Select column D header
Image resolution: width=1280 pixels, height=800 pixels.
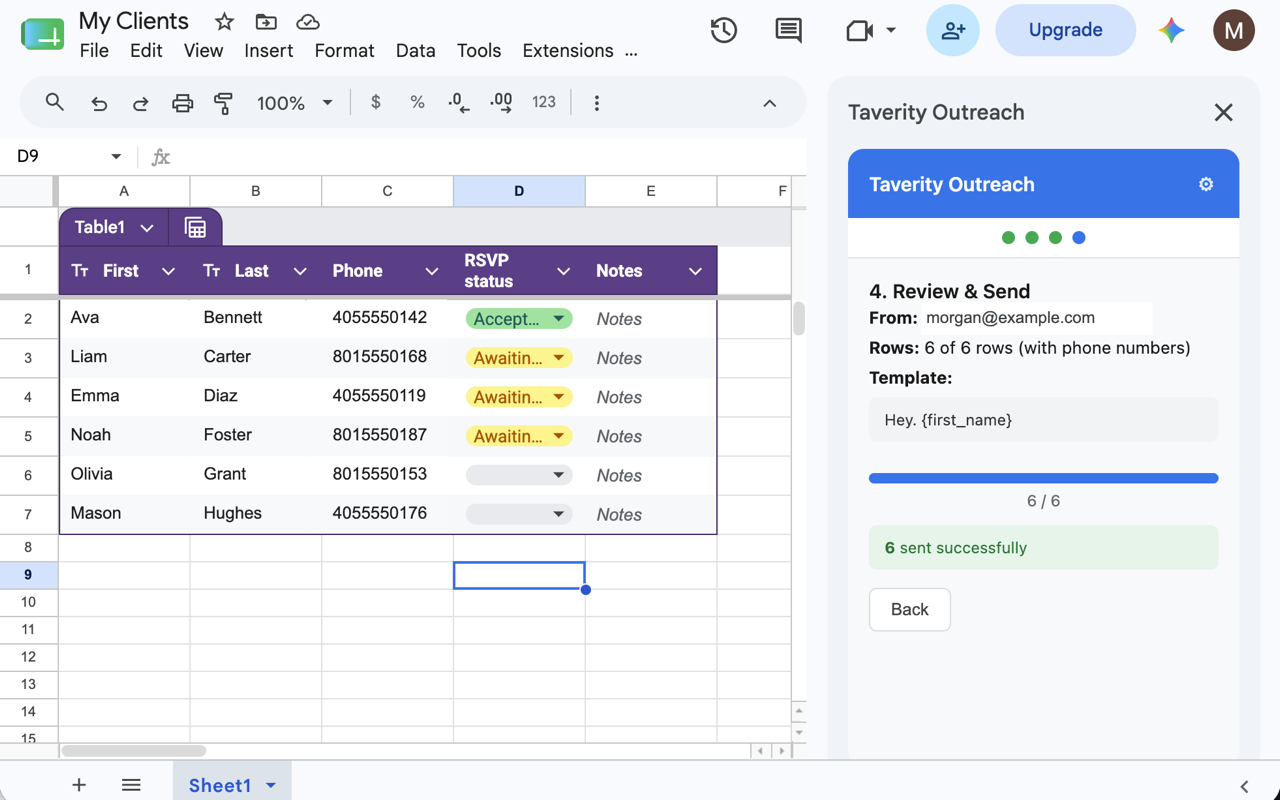[x=519, y=191]
